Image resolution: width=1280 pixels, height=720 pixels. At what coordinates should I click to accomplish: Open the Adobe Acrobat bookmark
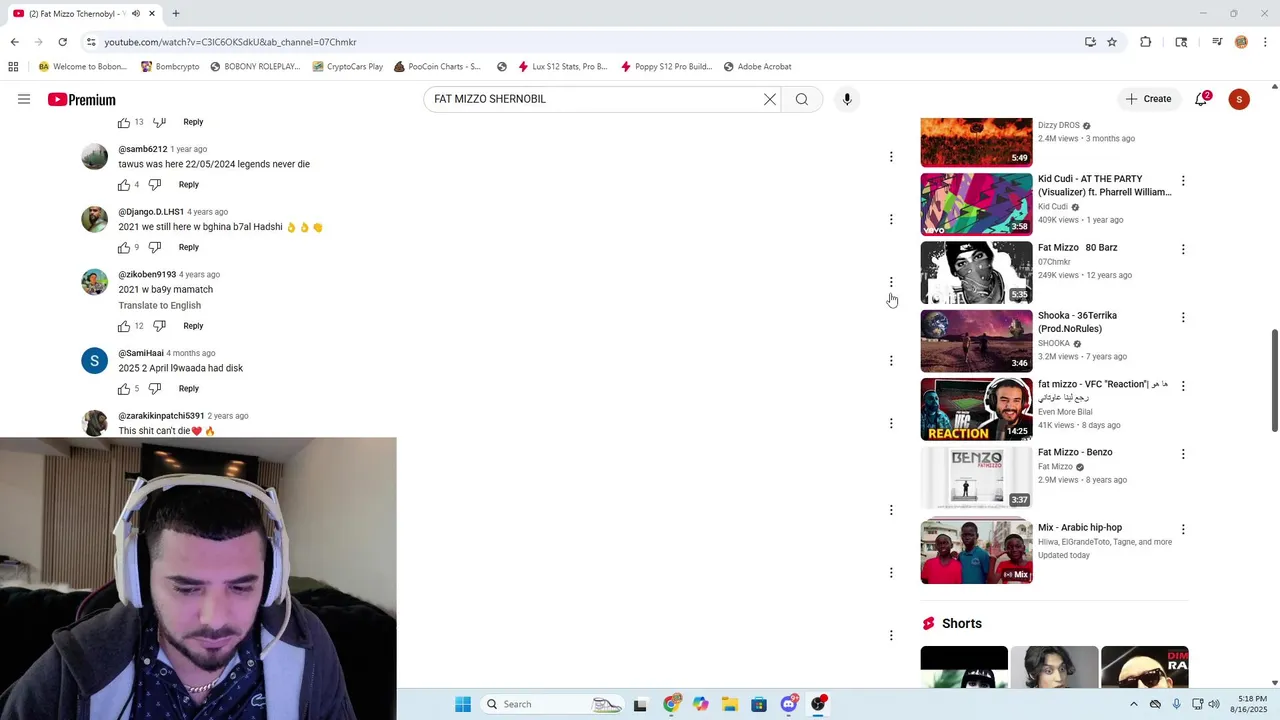click(757, 67)
